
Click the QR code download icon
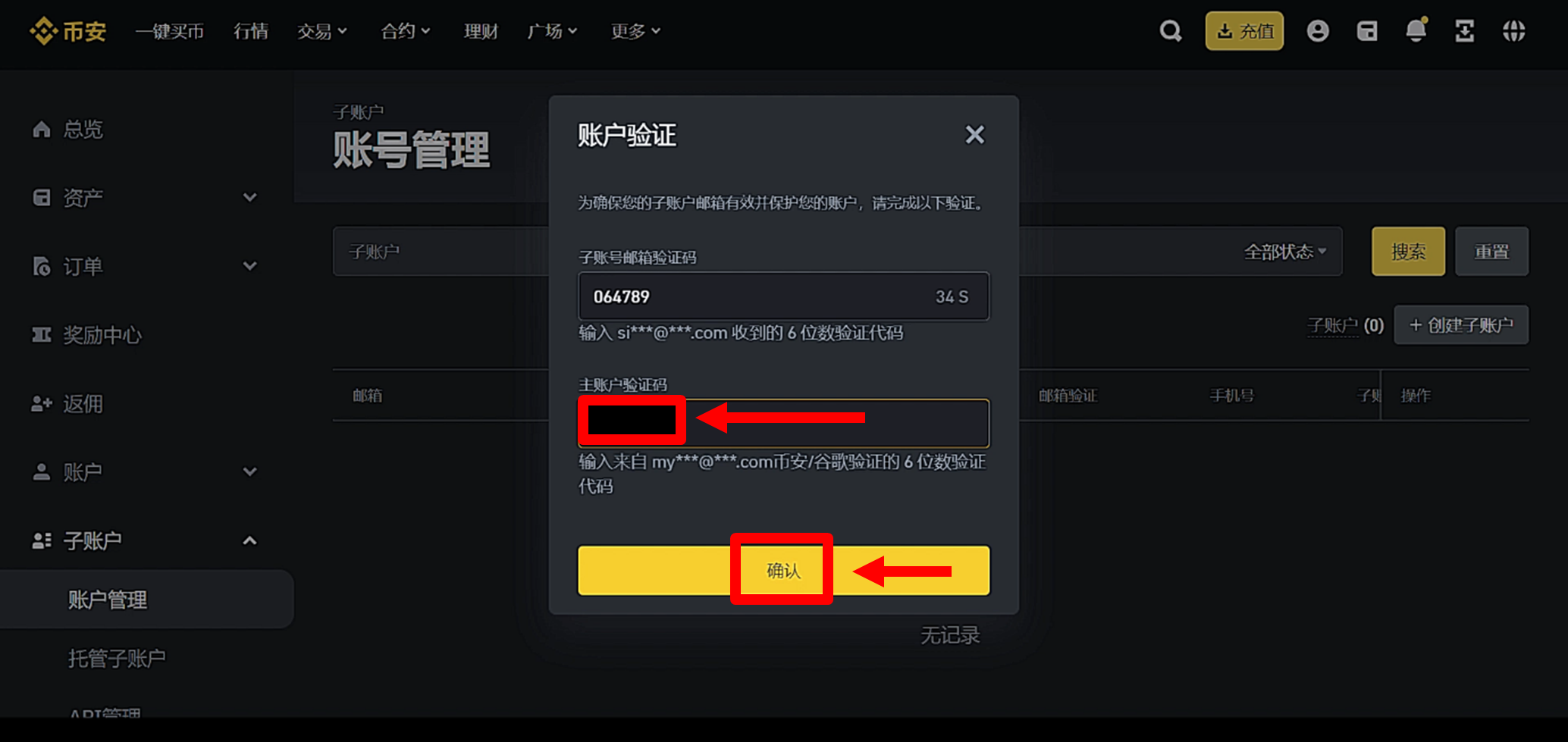(x=1465, y=30)
